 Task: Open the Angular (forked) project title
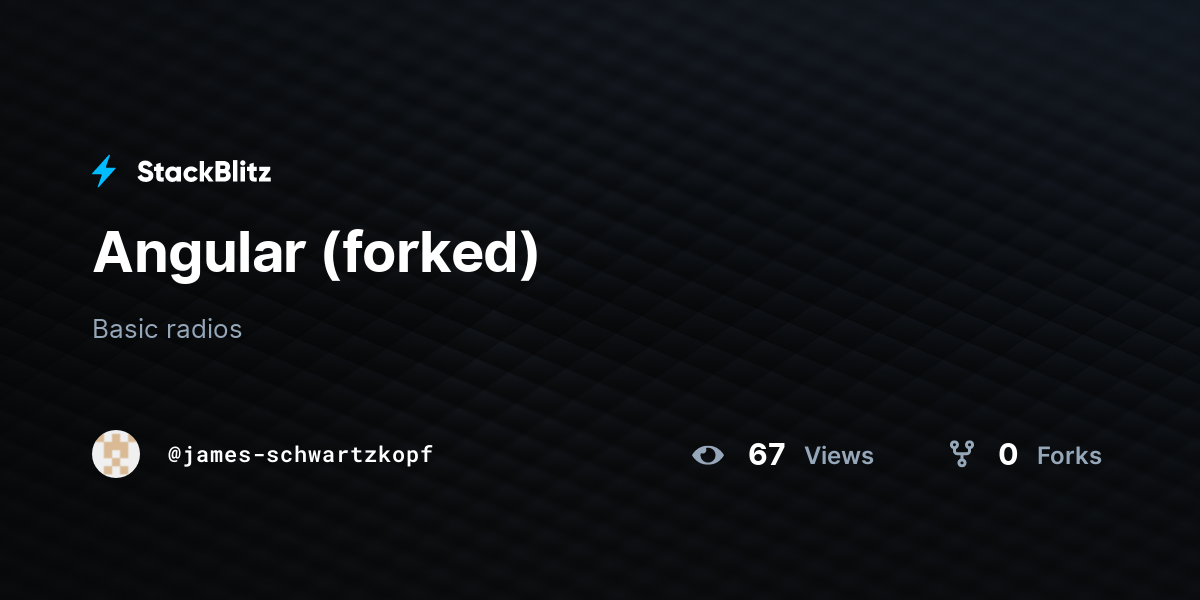[315, 252]
